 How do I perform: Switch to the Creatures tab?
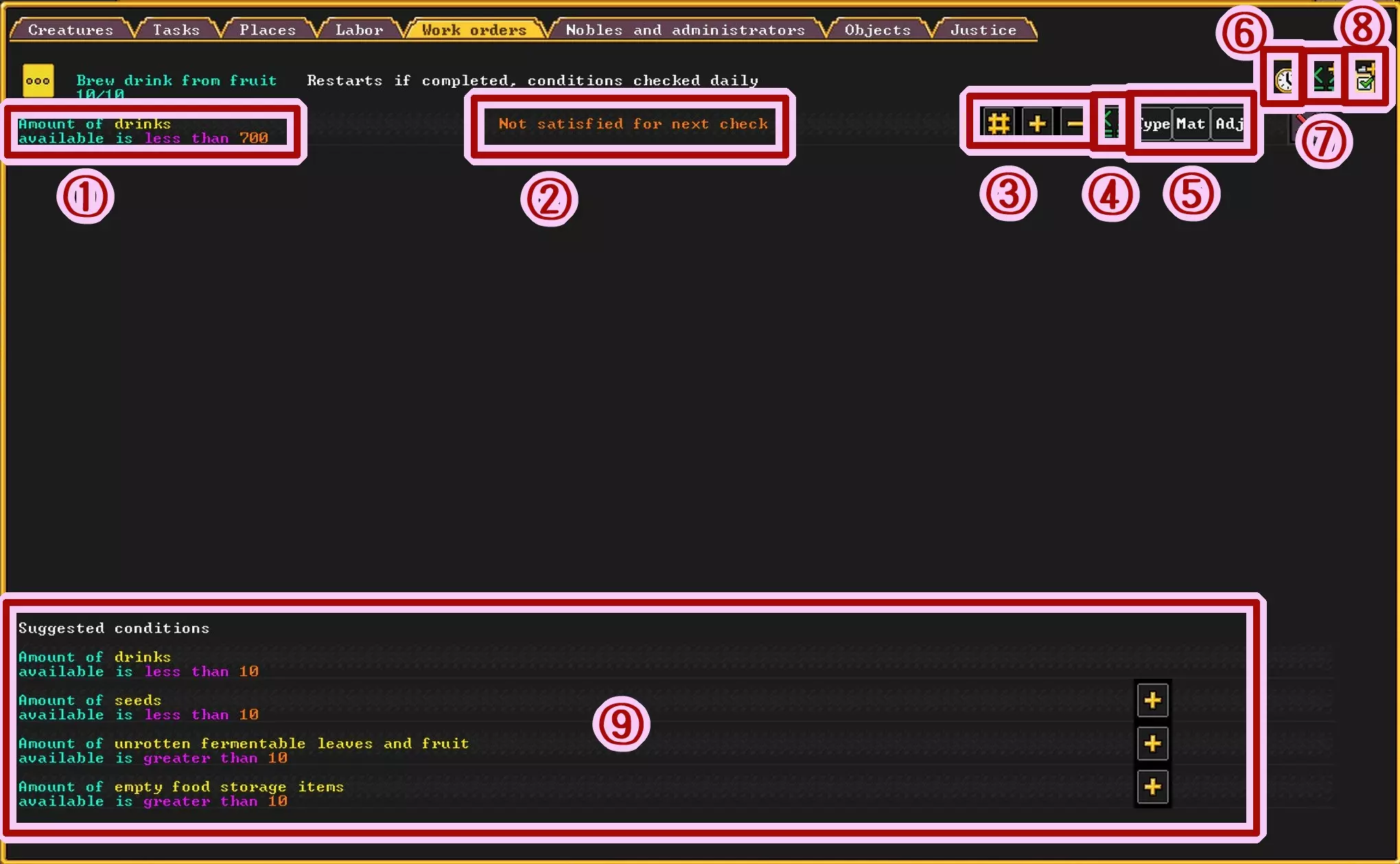70,30
